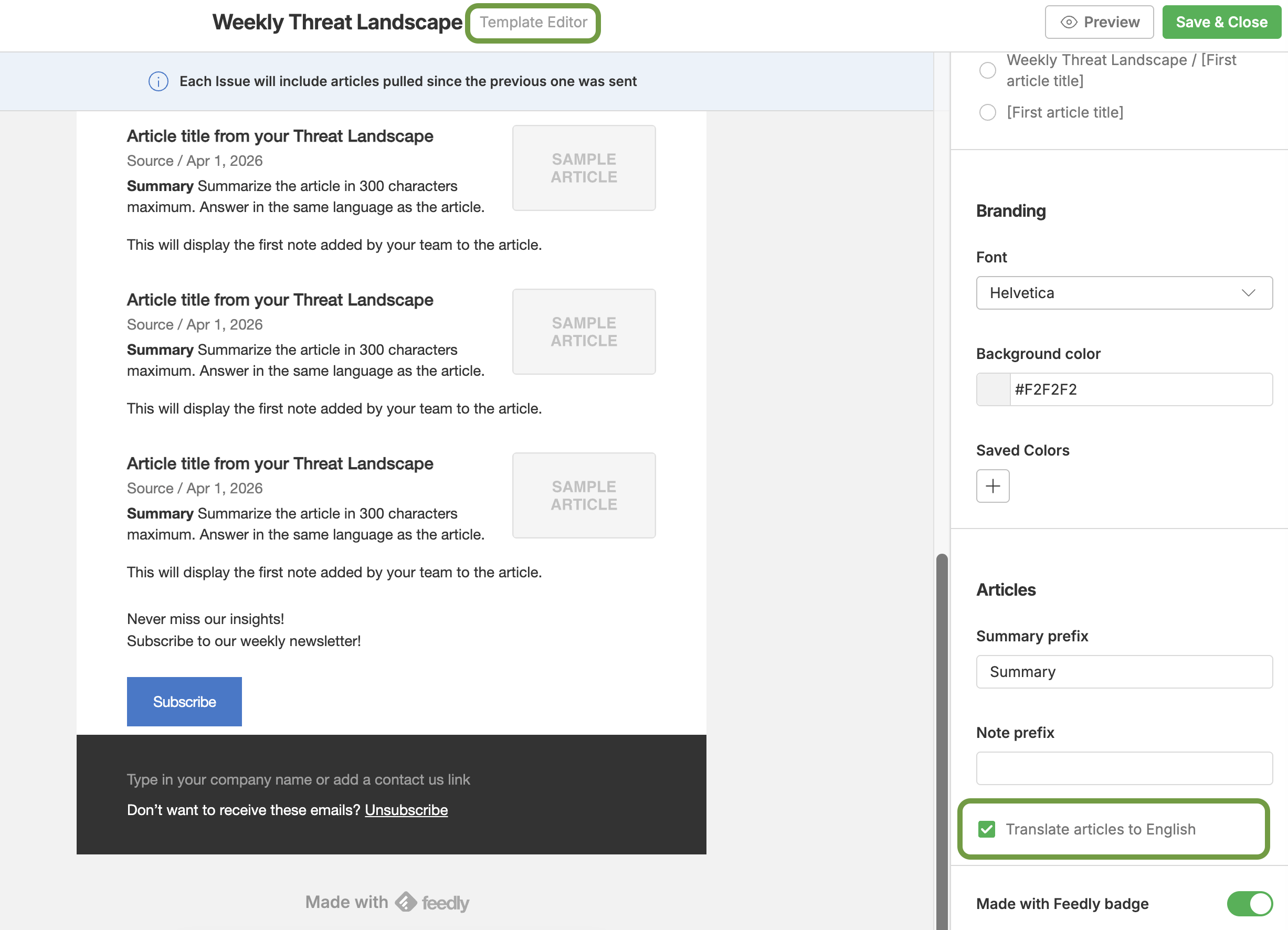Click the Summary prefix input field
Viewport: 1288px width, 930px height.
click(1123, 672)
